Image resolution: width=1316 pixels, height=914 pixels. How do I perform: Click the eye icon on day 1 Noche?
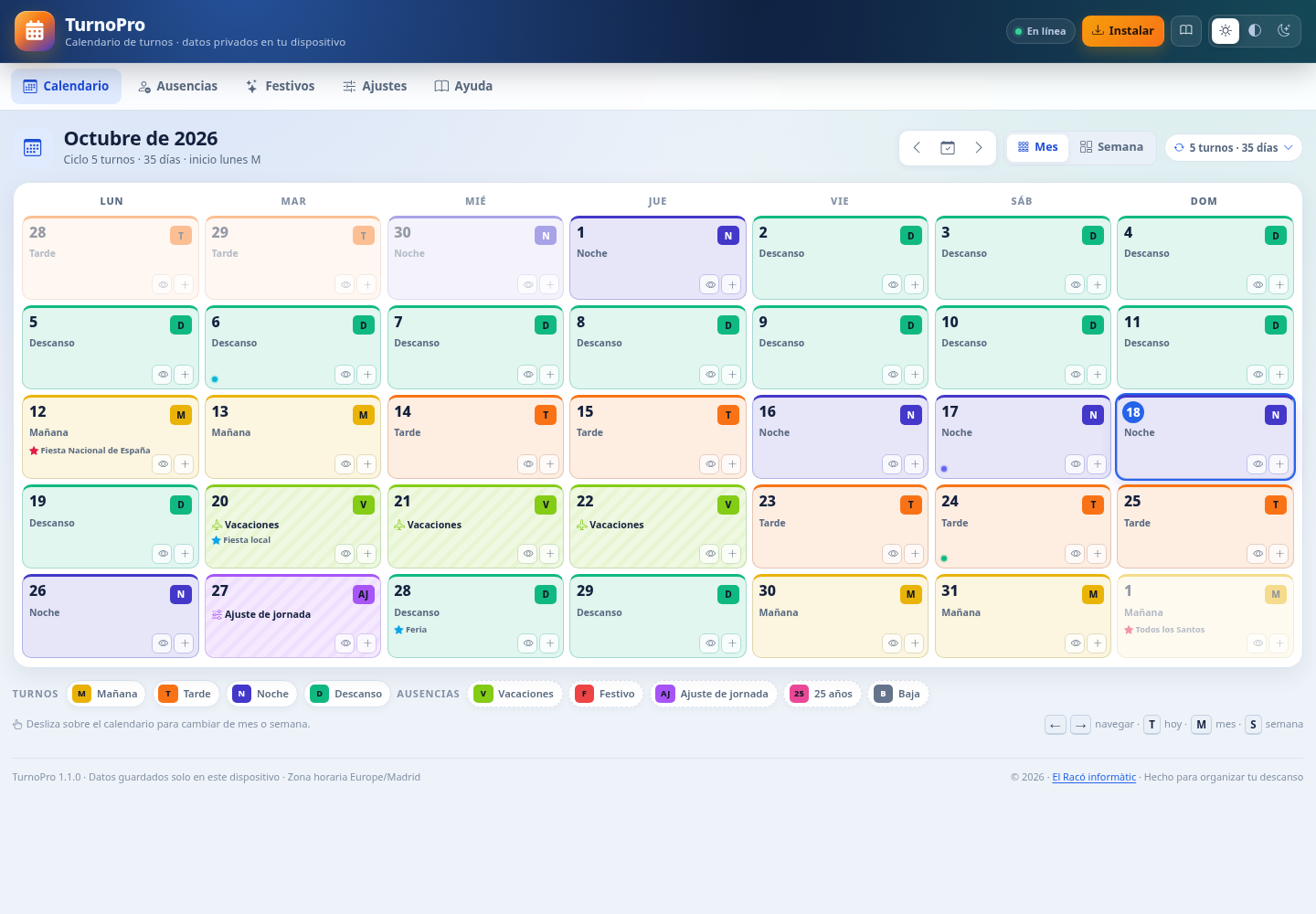tap(710, 285)
